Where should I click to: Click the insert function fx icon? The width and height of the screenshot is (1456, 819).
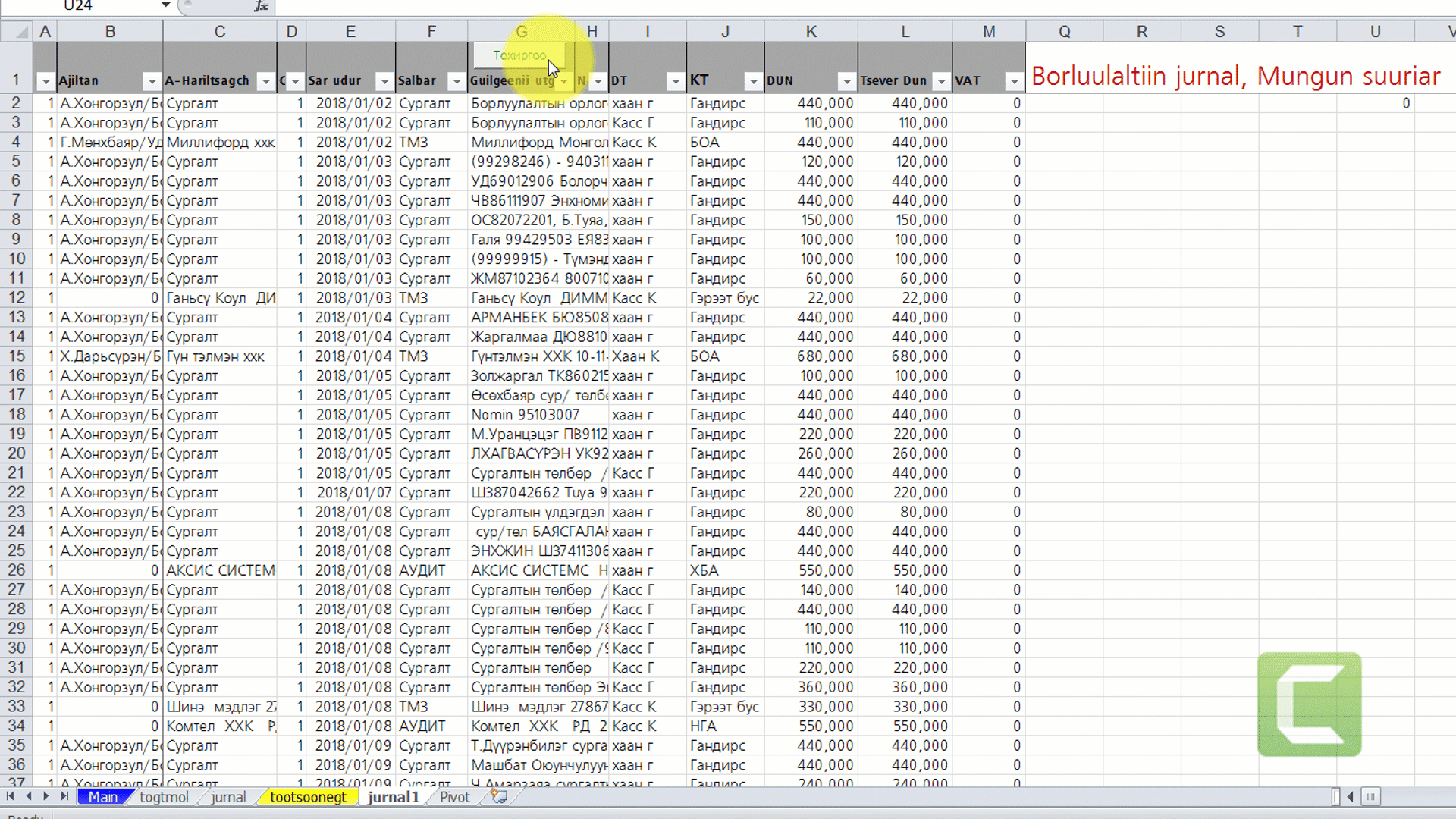[261, 6]
